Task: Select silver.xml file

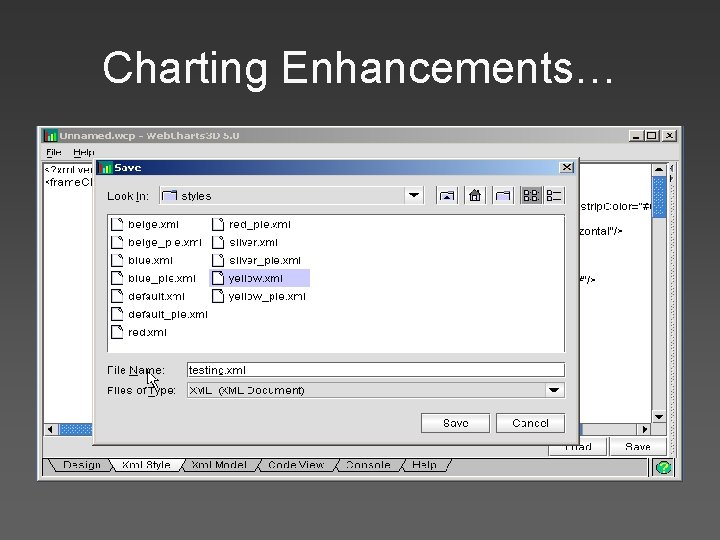Action: (245, 242)
